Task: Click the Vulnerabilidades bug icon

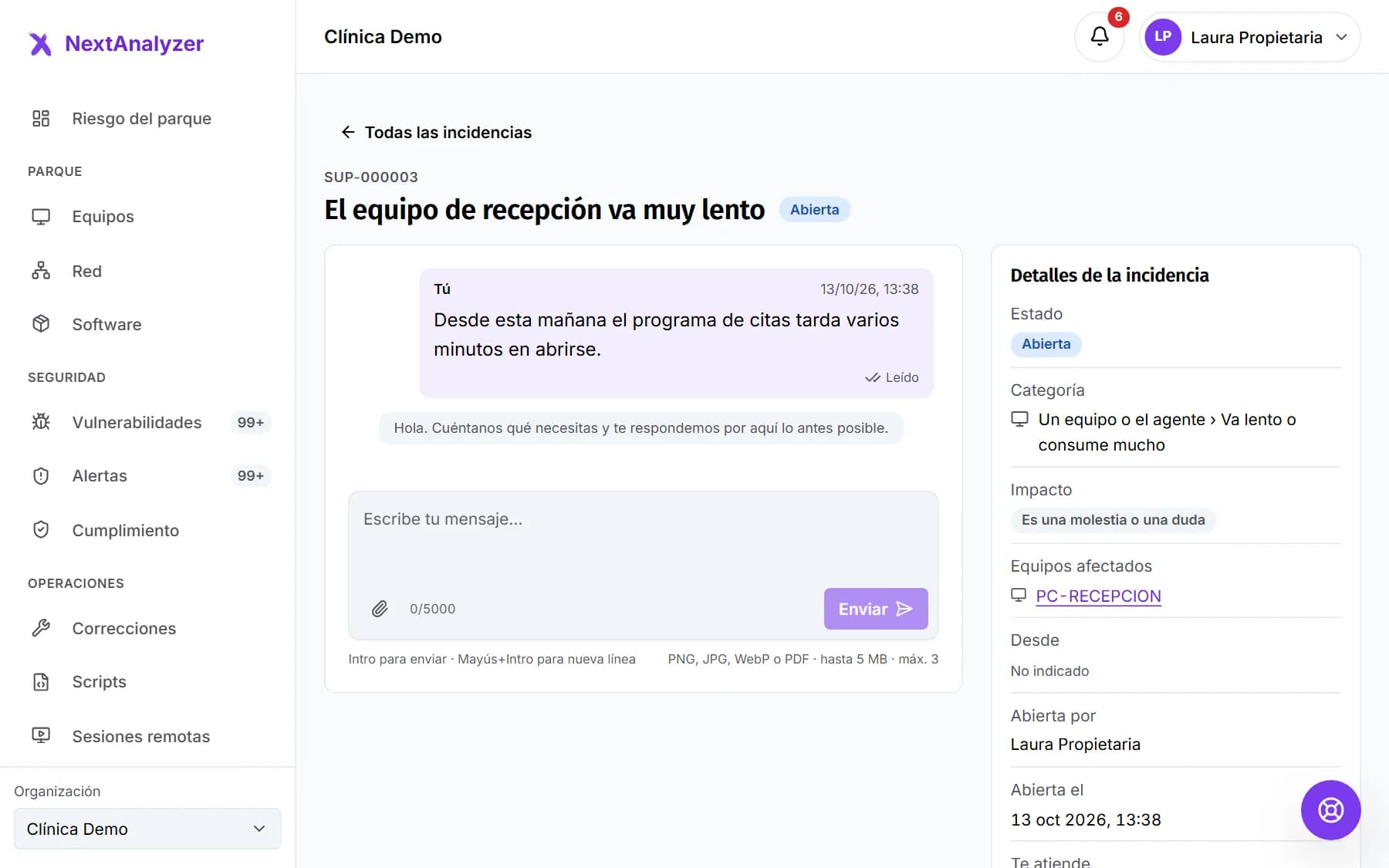Action: (41, 422)
